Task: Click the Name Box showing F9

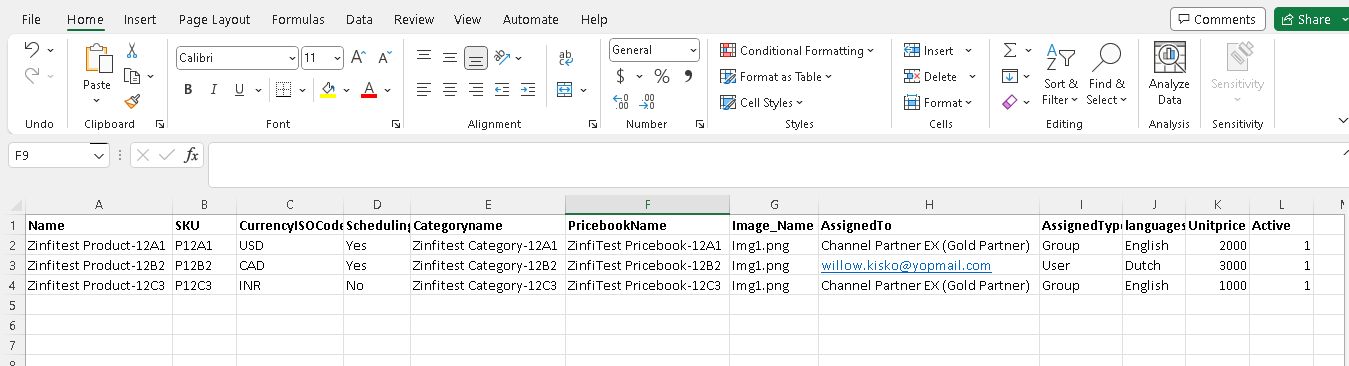Action: tap(50, 155)
